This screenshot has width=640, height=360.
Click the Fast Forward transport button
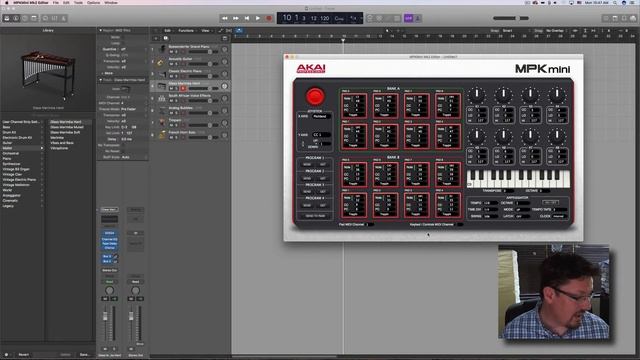236,18
